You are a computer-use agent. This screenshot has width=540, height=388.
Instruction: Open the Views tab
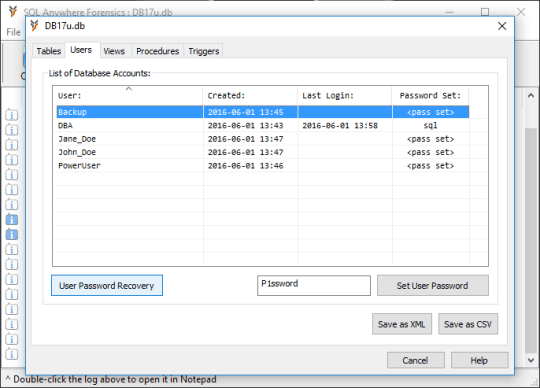[114, 51]
